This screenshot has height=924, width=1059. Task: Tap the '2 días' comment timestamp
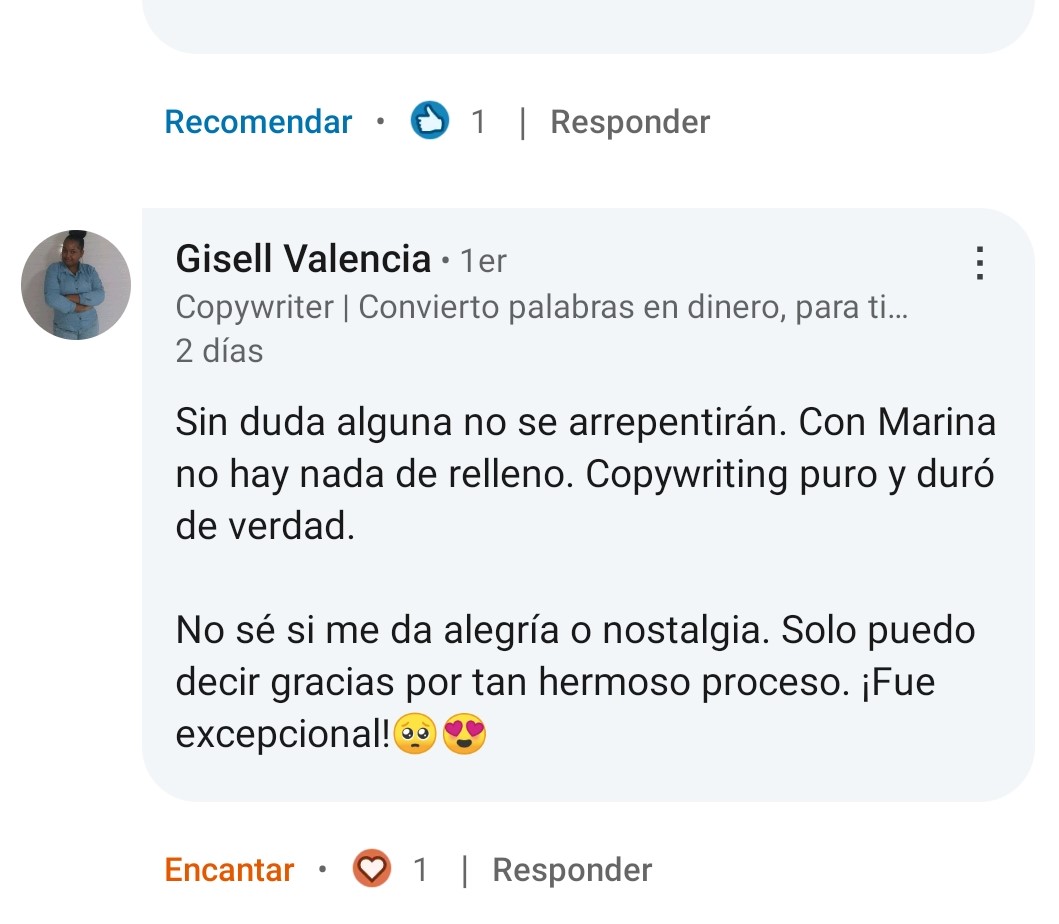pyautogui.click(x=219, y=351)
